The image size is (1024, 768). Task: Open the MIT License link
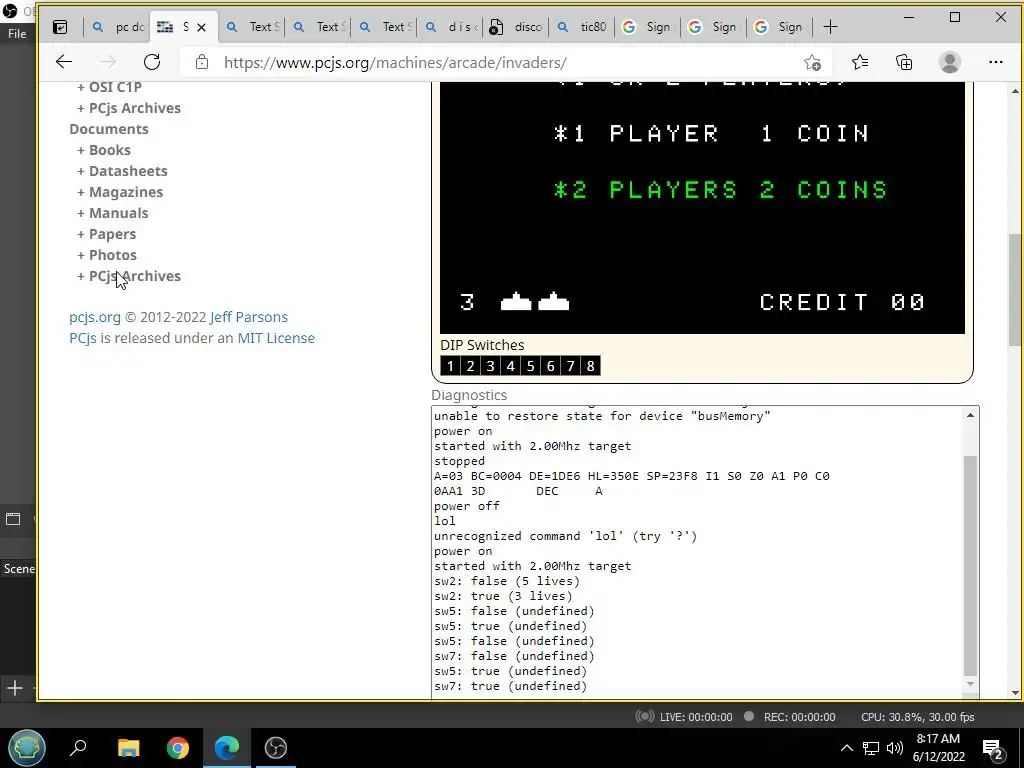276,338
